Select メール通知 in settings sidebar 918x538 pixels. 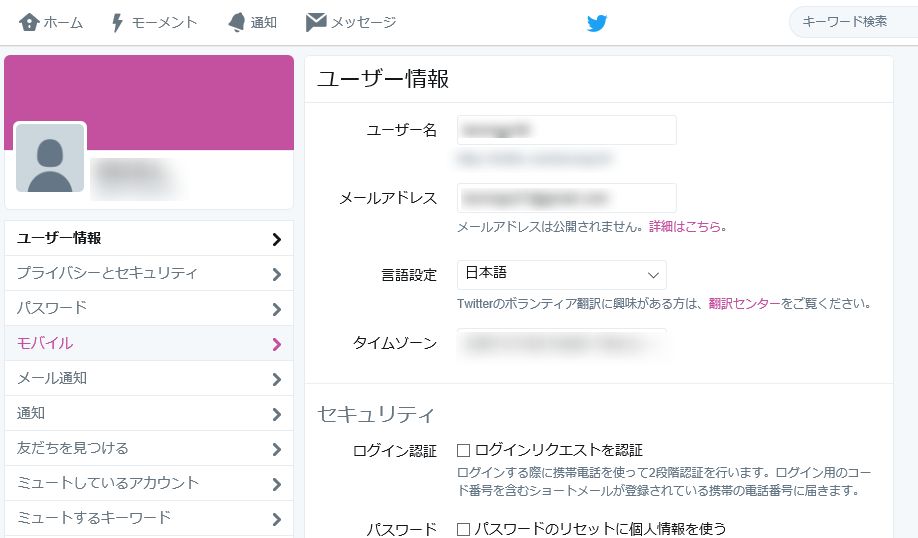coord(149,378)
